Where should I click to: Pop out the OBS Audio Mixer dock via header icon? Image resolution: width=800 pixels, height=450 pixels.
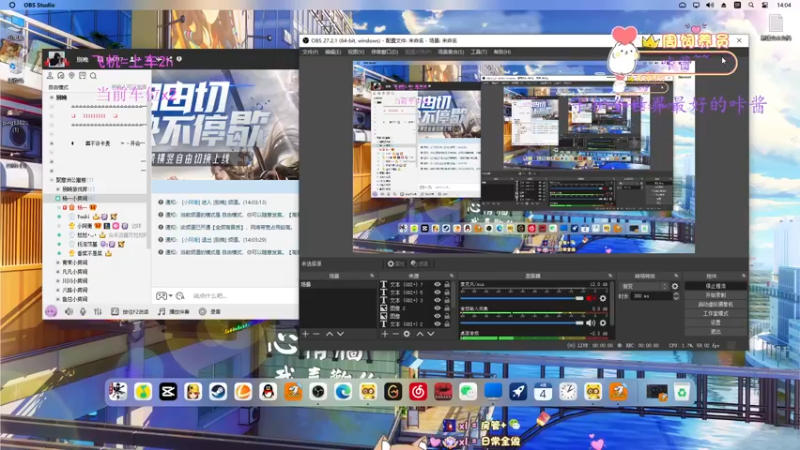coord(610,276)
